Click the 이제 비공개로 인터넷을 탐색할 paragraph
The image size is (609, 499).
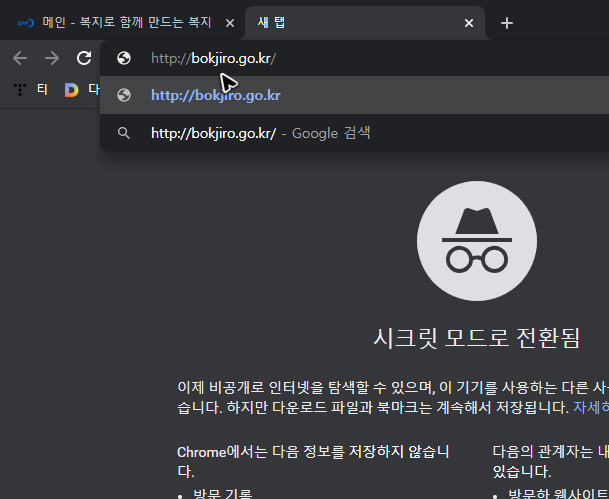click(393, 397)
